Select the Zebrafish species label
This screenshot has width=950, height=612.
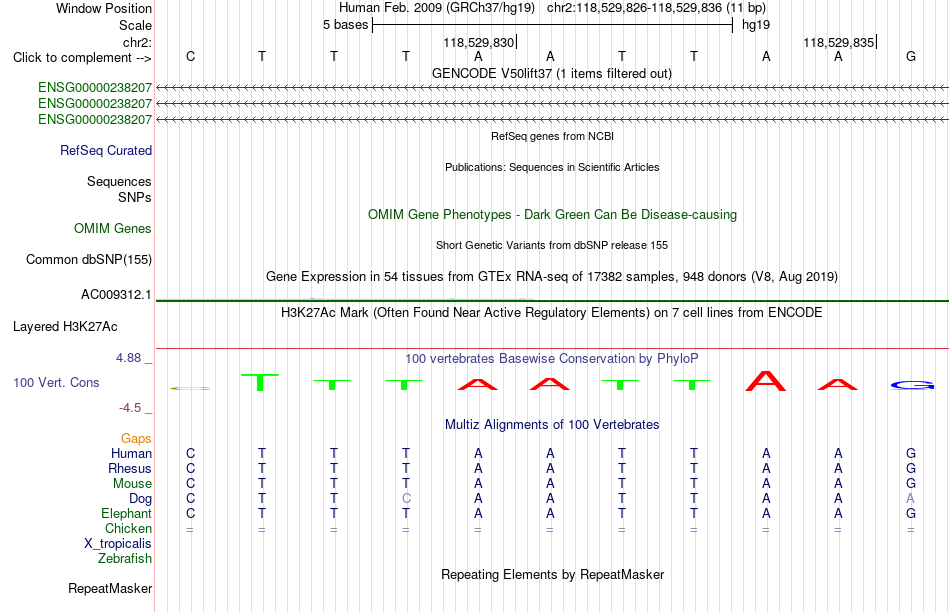click(x=125, y=558)
